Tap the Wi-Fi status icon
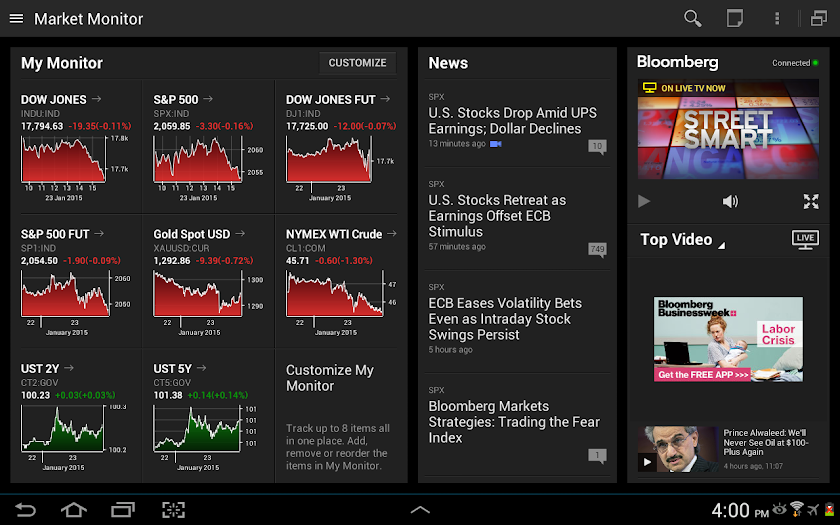Screen dimensions: 840x525 point(797,508)
